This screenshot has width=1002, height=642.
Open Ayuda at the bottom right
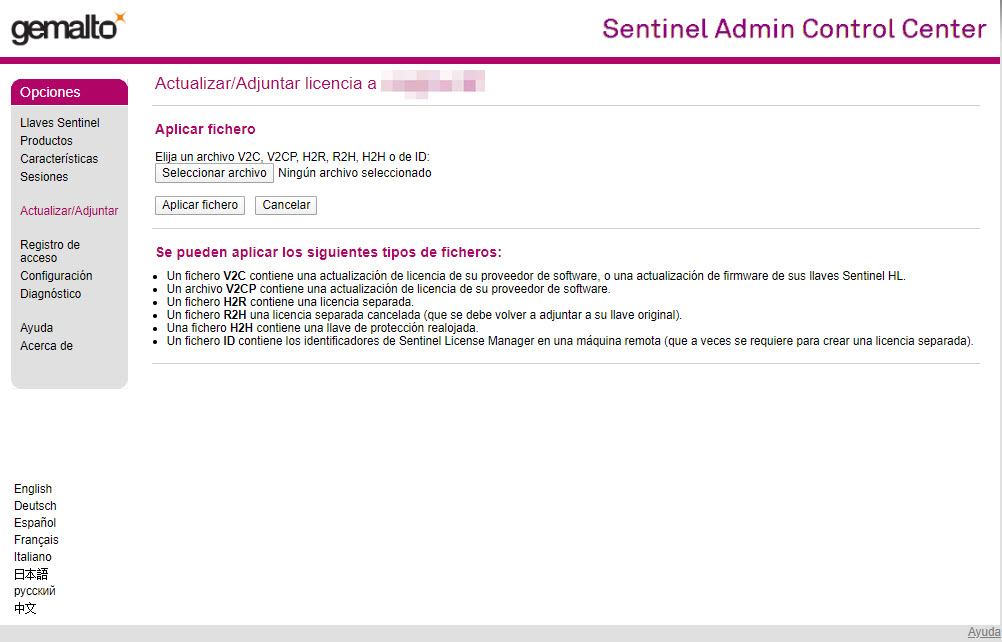pos(982,631)
